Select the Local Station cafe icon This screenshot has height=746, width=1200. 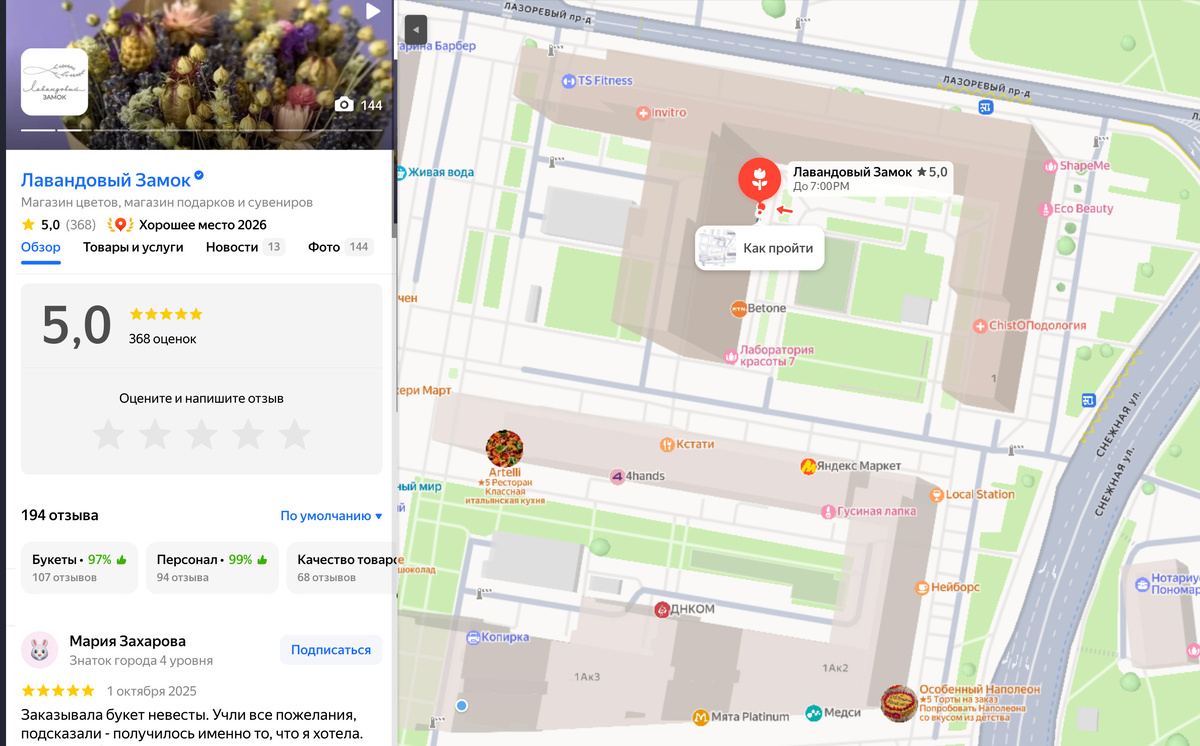point(936,494)
